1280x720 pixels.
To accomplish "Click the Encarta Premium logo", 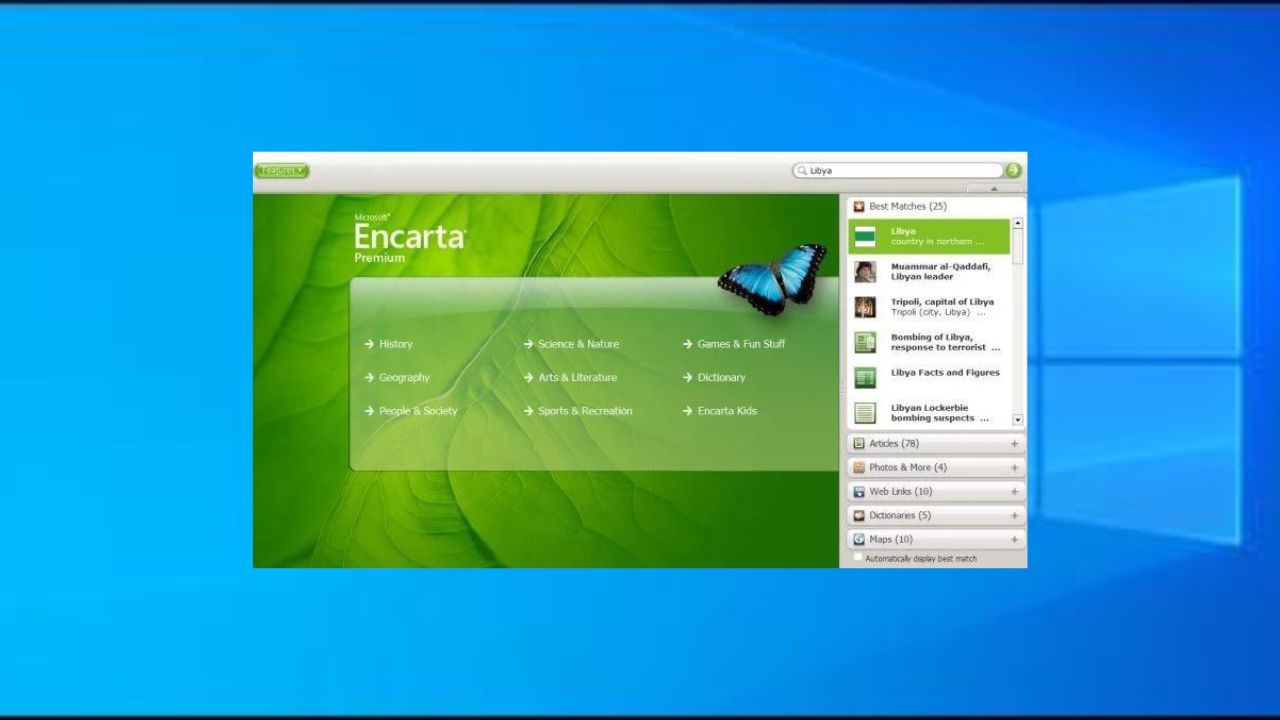I will pyautogui.click(x=410, y=238).
